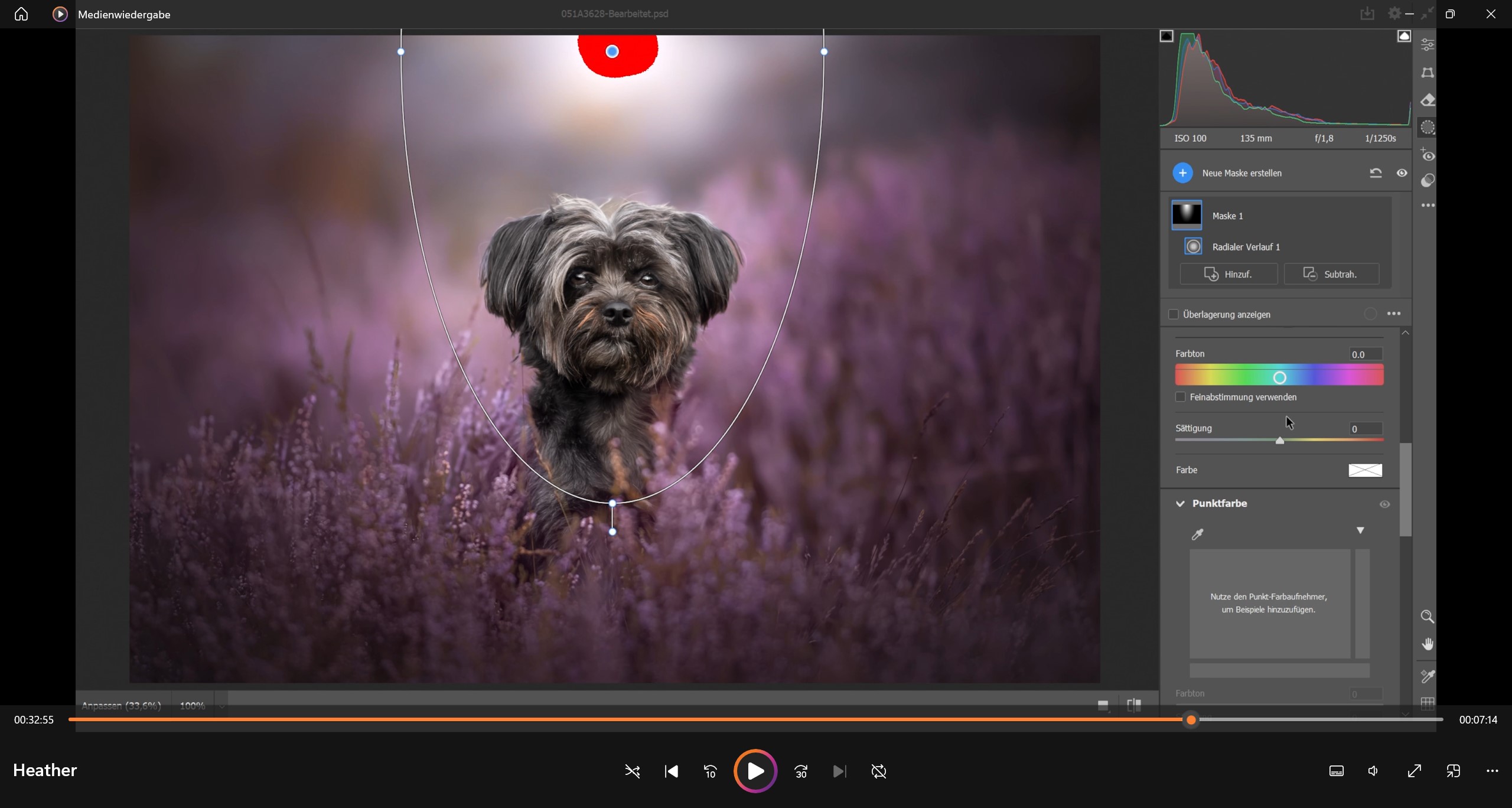Select the zoom magnifier tool

pos(1427,617)
